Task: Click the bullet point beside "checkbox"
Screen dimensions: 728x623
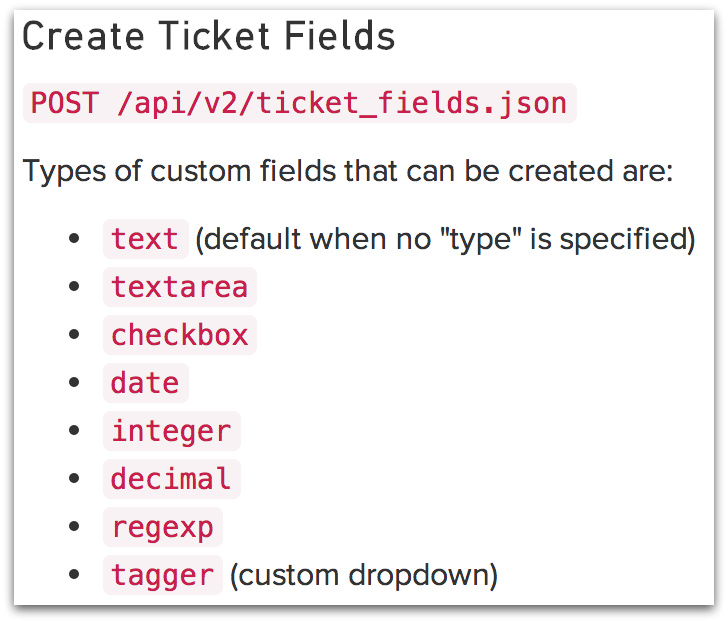Action: click(x=73, y=336)
